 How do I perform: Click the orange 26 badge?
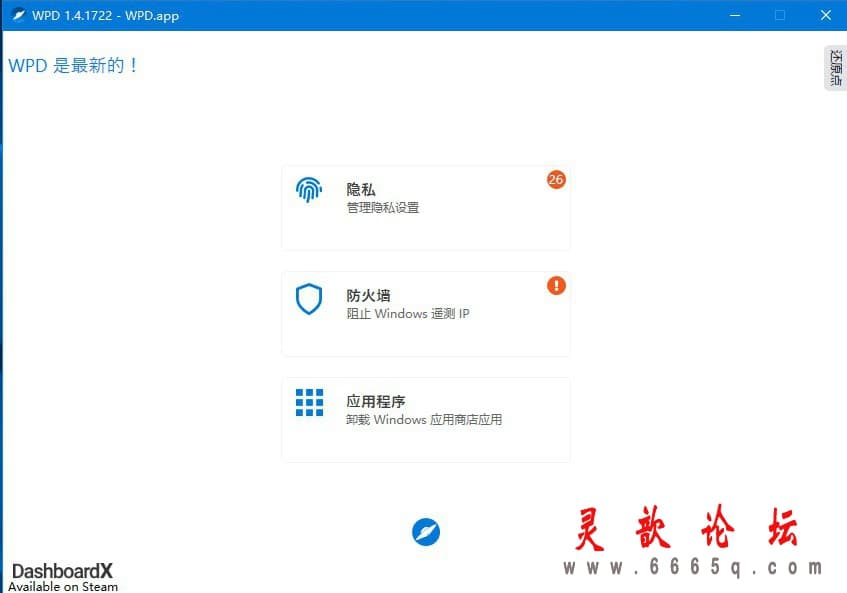click(x=556, y=179)
